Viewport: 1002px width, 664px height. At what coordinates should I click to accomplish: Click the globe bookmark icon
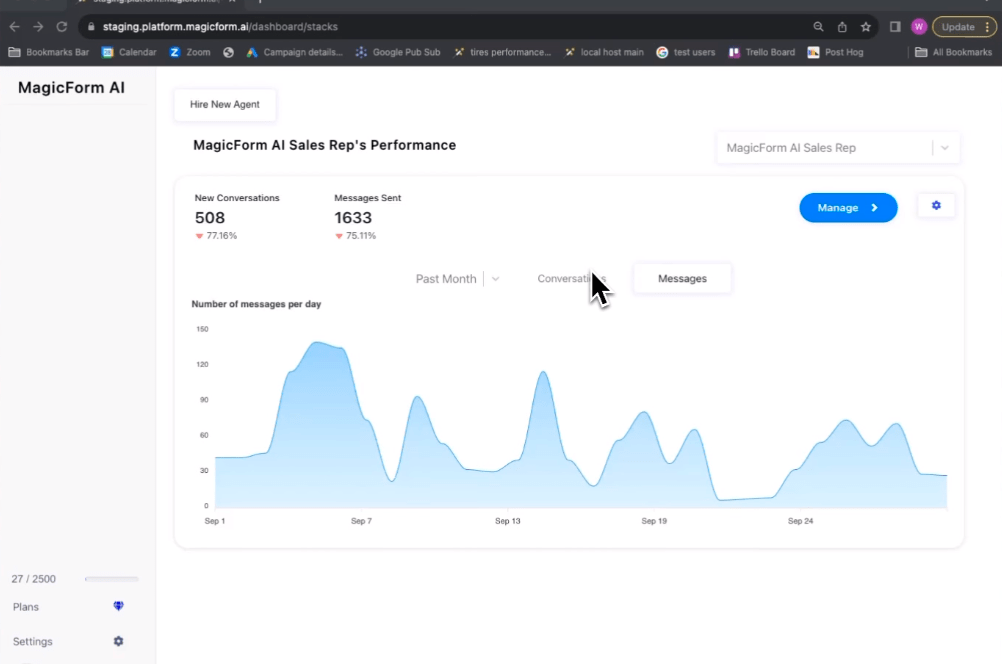pos(228,52)
